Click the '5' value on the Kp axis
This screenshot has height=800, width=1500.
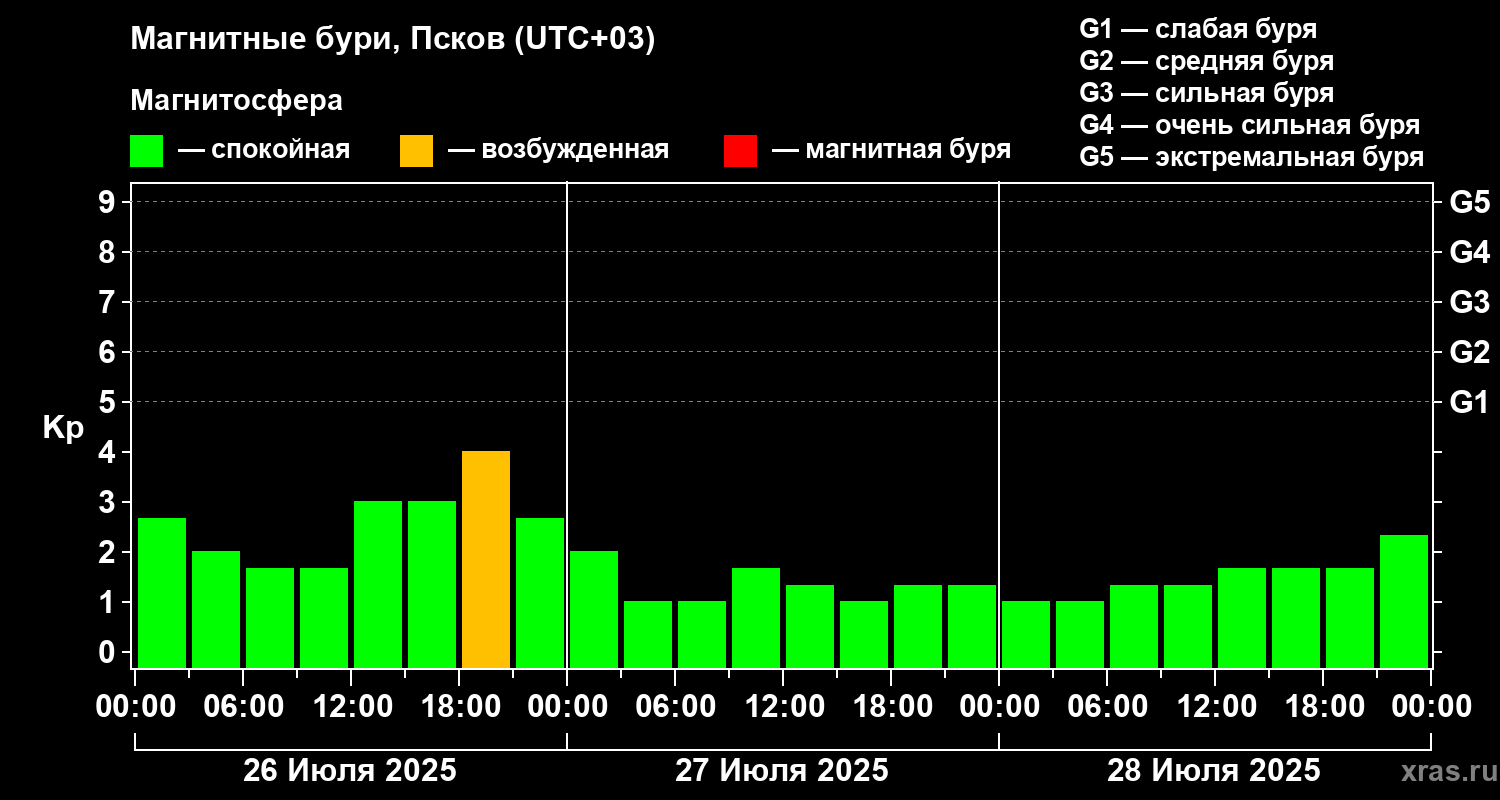(x=109, y=402)
